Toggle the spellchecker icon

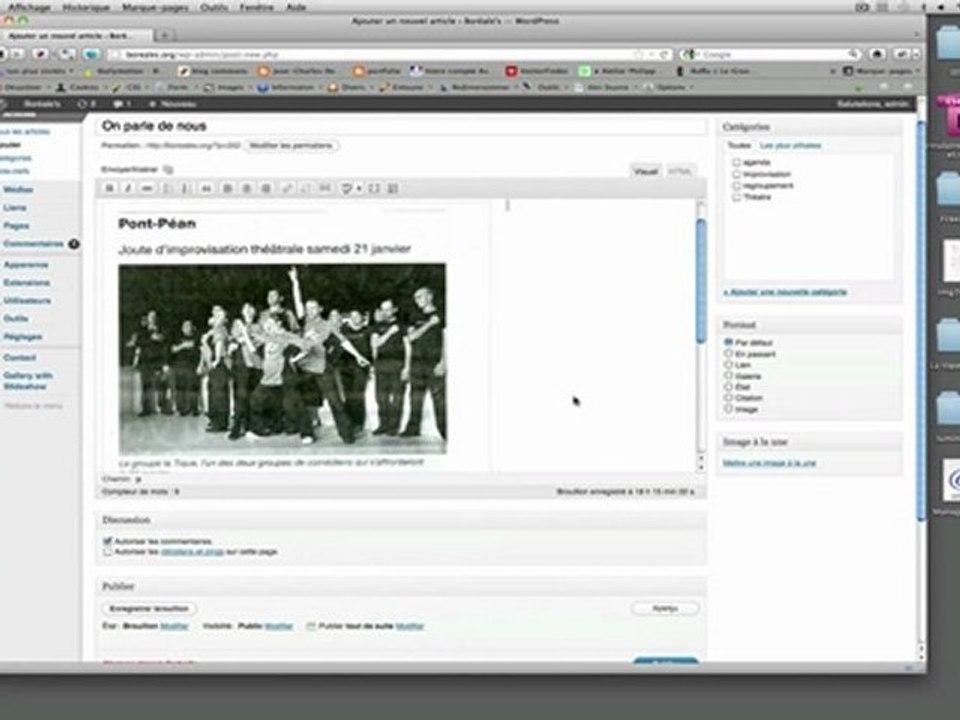346,188
